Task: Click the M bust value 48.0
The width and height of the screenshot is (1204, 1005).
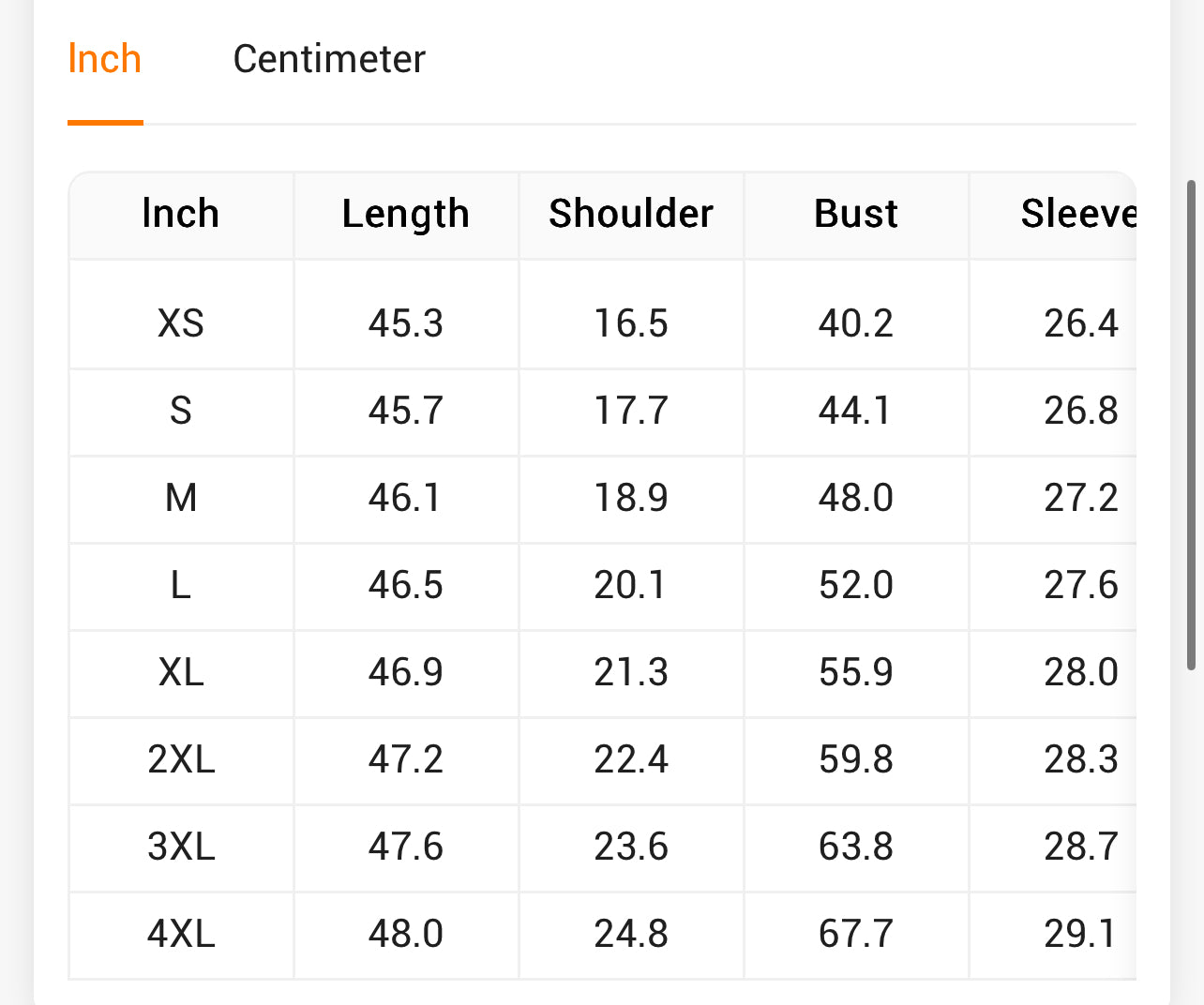Action: (855, 498)
